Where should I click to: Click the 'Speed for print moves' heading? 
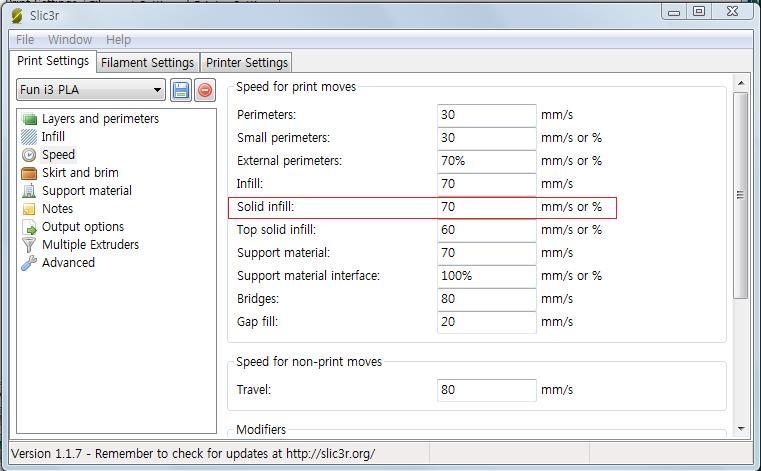coord(296,87)
